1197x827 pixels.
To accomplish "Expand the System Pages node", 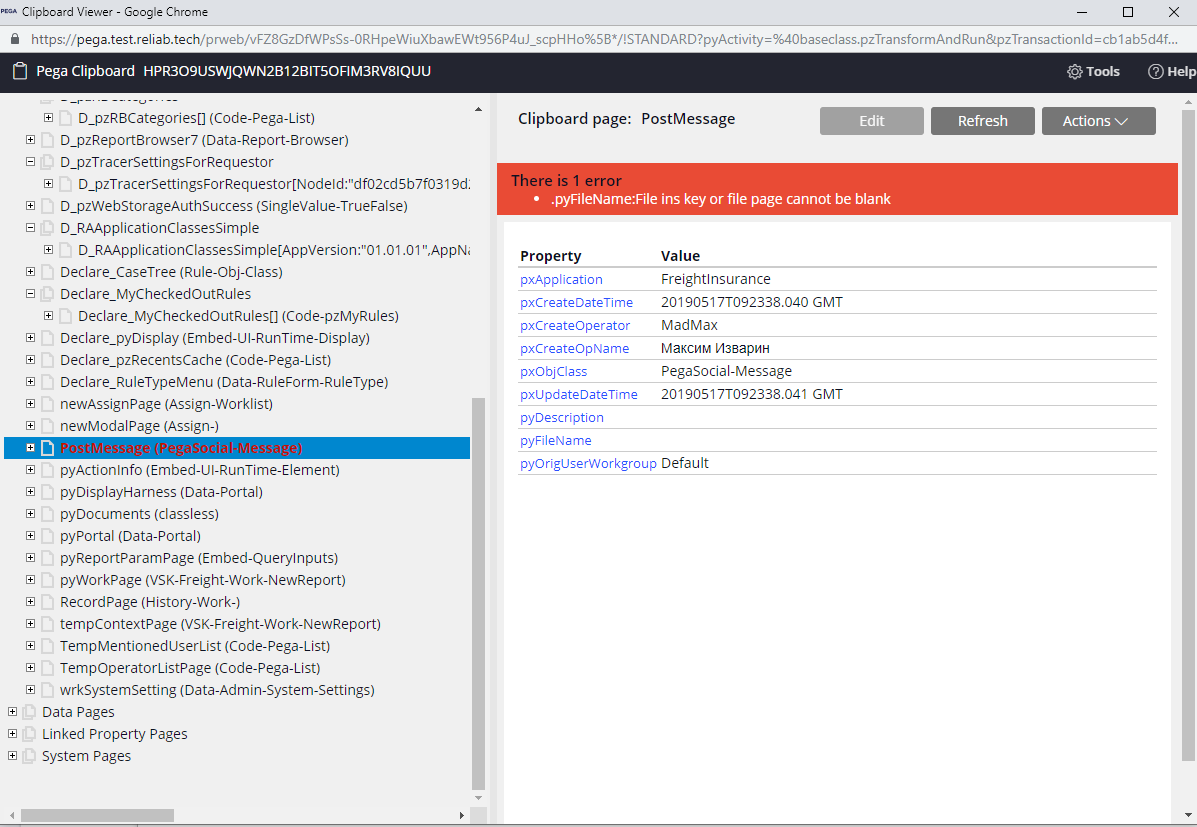I will 12,756.
